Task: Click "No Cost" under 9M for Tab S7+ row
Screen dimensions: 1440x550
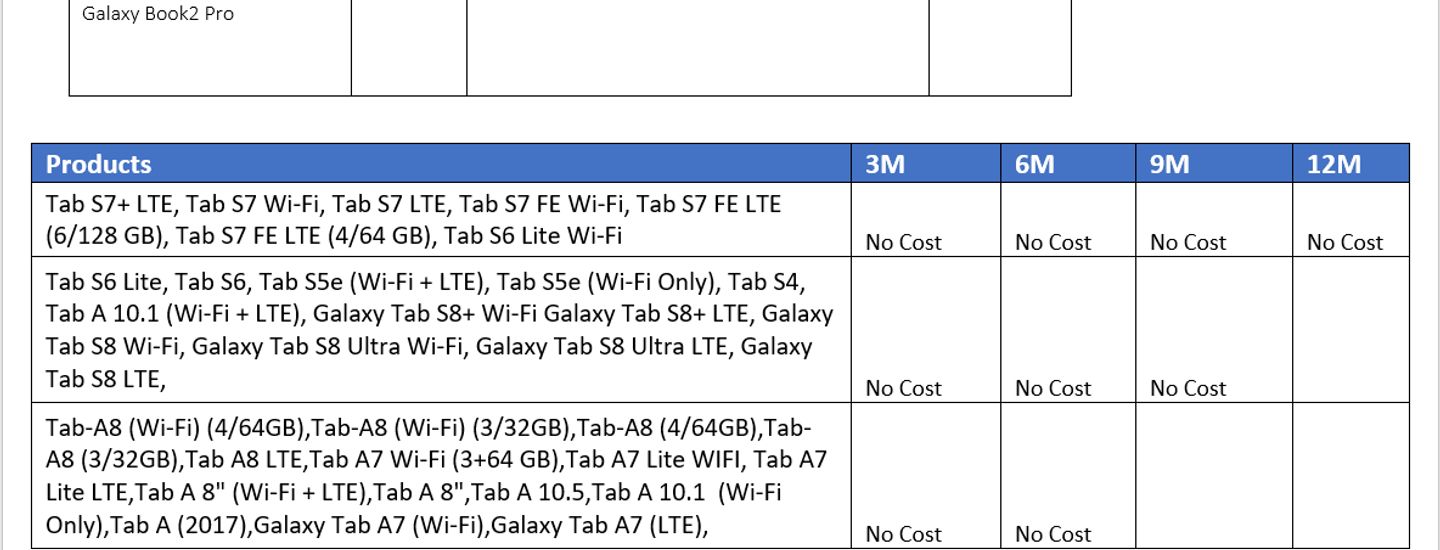Action: coord(1187,242)
